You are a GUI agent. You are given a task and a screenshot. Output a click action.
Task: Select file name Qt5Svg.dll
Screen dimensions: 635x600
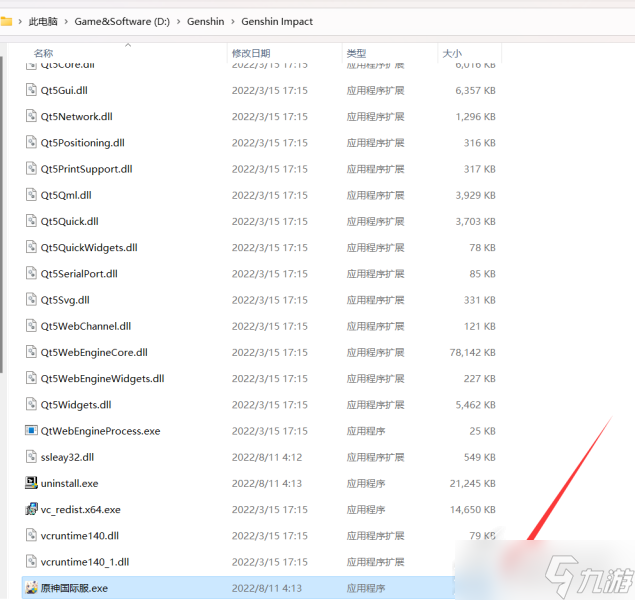point(65,300)
